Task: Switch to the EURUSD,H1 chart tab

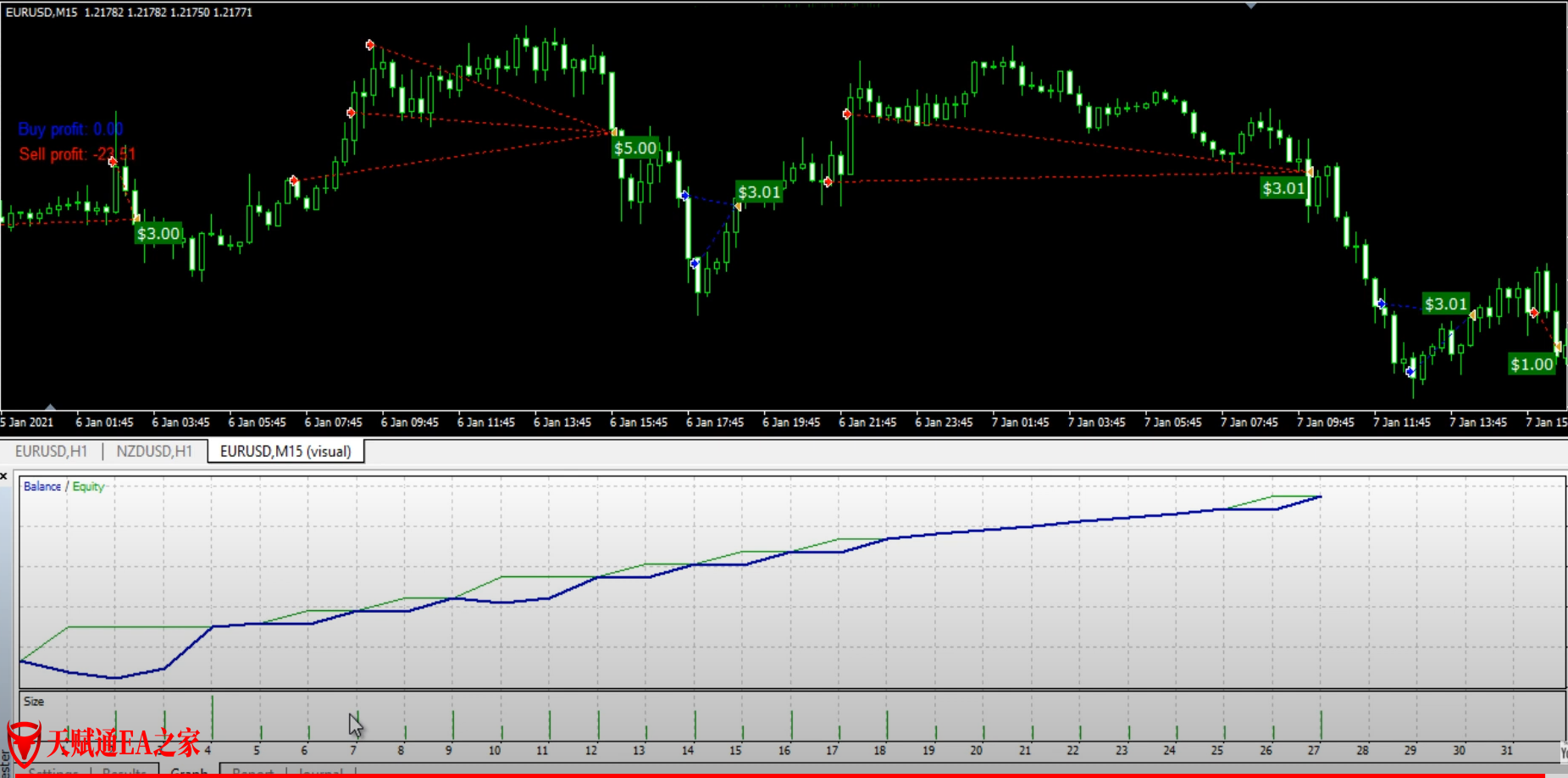Action: pos(51,451)
